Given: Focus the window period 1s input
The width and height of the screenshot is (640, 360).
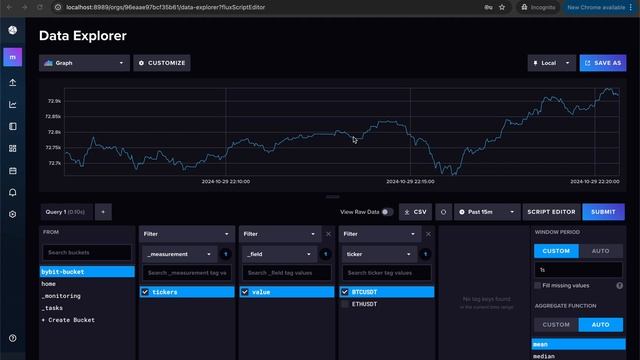Looking at the screenshot, I should (578, 270).
